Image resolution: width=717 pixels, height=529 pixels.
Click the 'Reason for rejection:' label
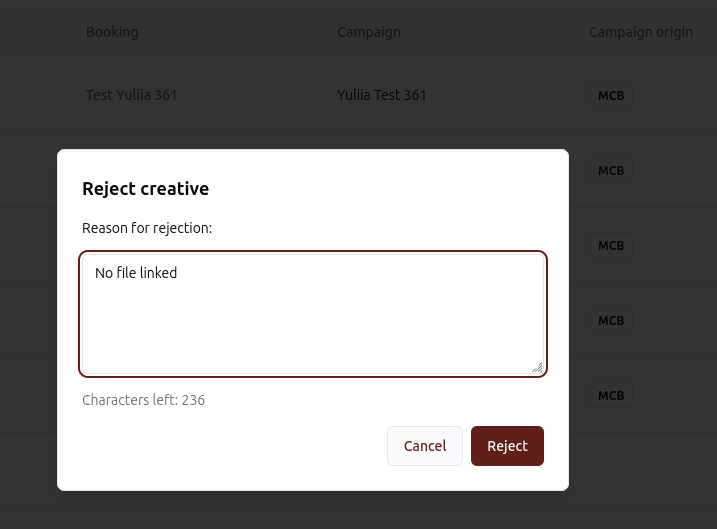click(x=147, y=228)
